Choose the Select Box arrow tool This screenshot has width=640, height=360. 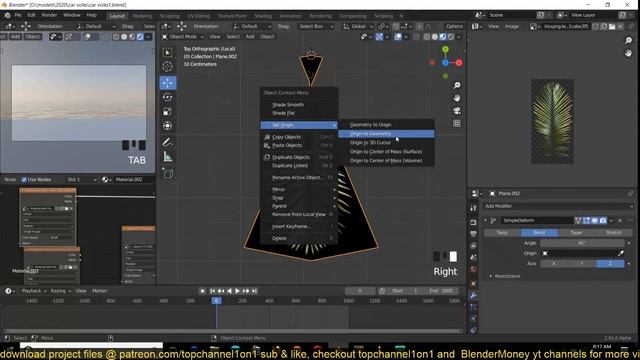tap(167, 53)
